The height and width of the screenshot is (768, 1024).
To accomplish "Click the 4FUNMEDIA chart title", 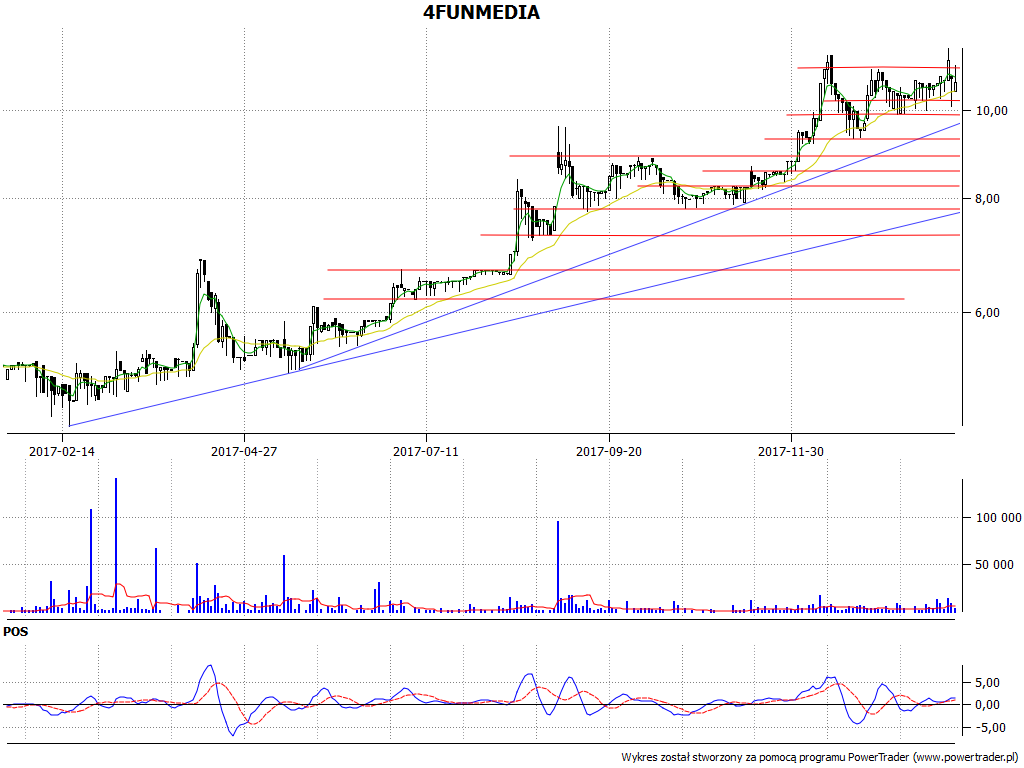I will pos(481,12).
